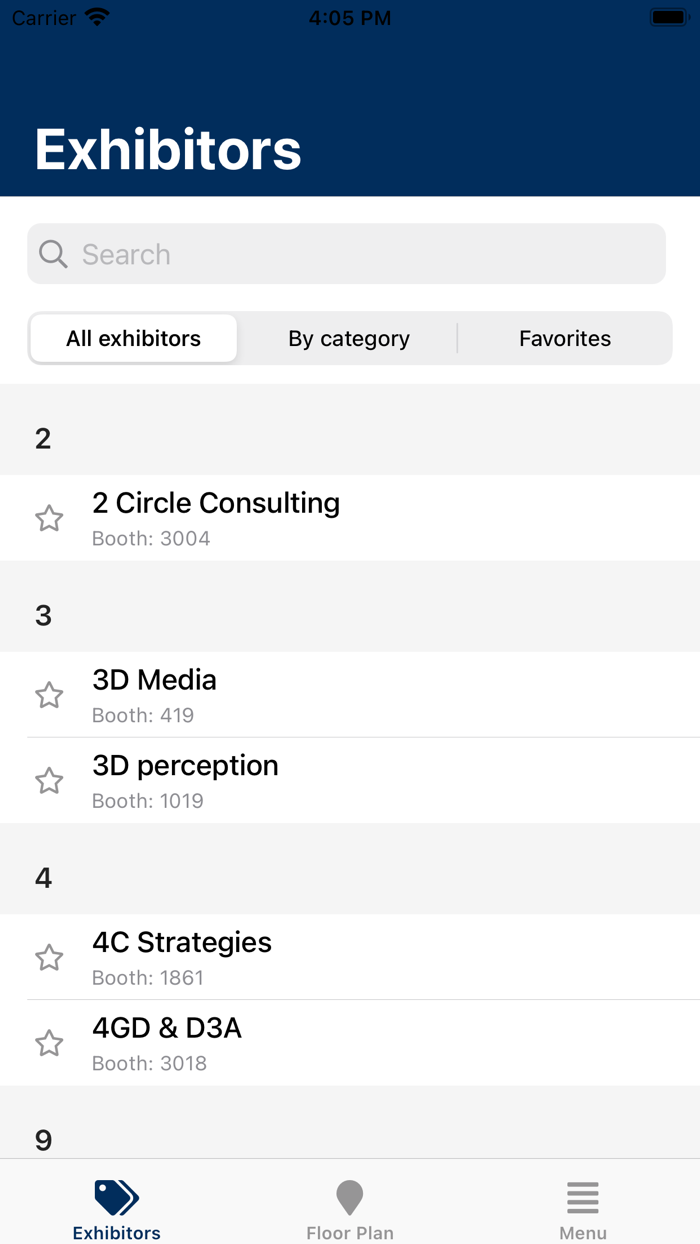Viewport: 700px width, 1244px height.
Task: Star the 3D perception exhibitor
Action: [x=49, y=781]
